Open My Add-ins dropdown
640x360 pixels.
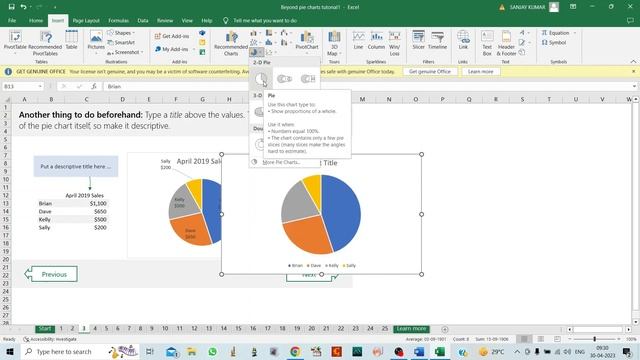[175, 49]
